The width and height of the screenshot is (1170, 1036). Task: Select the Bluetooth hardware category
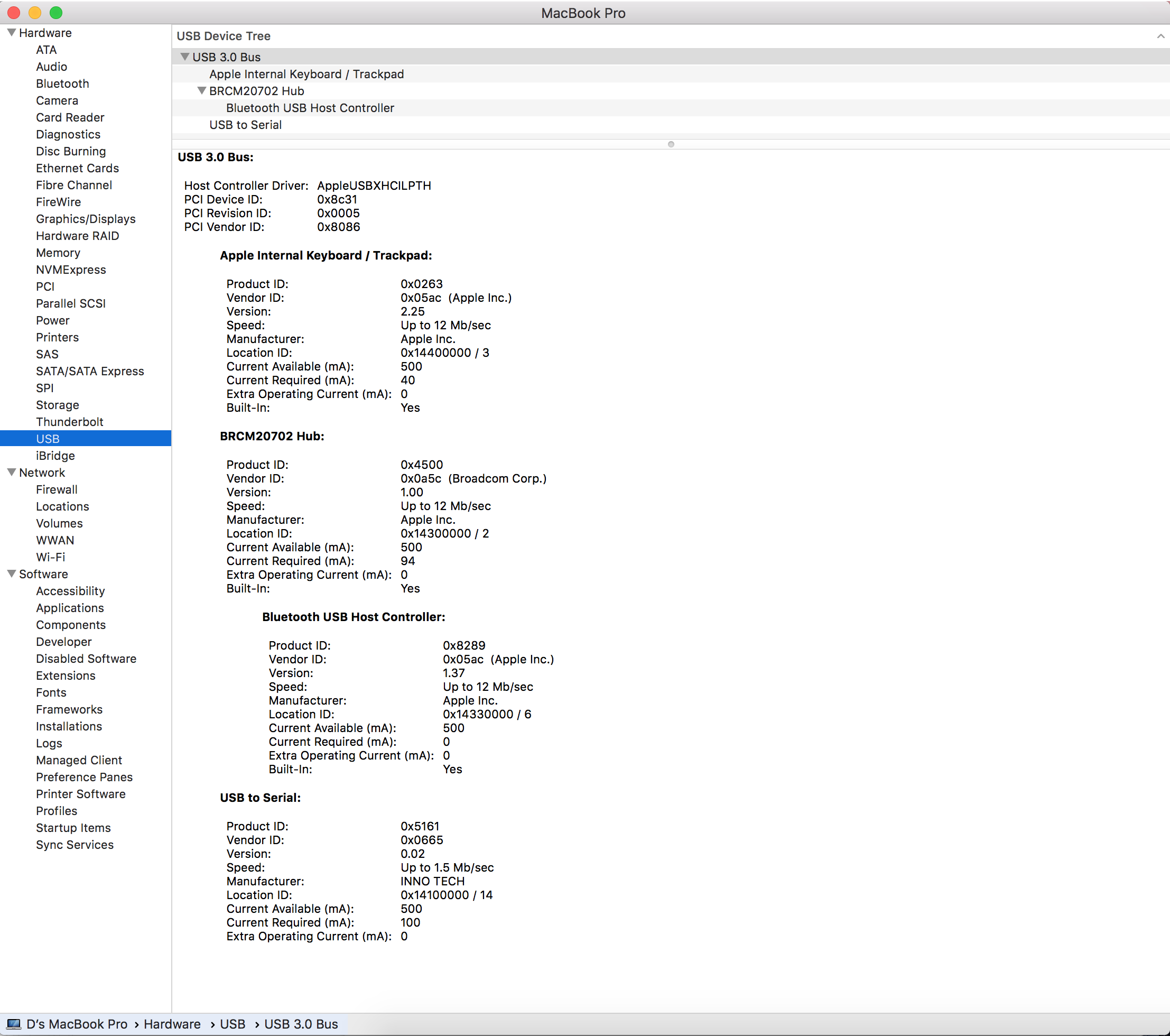coord(60,83)
